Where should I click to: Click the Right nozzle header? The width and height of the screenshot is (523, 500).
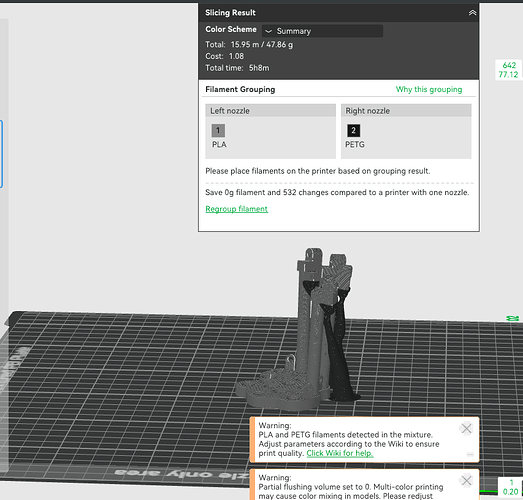pos(406,111)
